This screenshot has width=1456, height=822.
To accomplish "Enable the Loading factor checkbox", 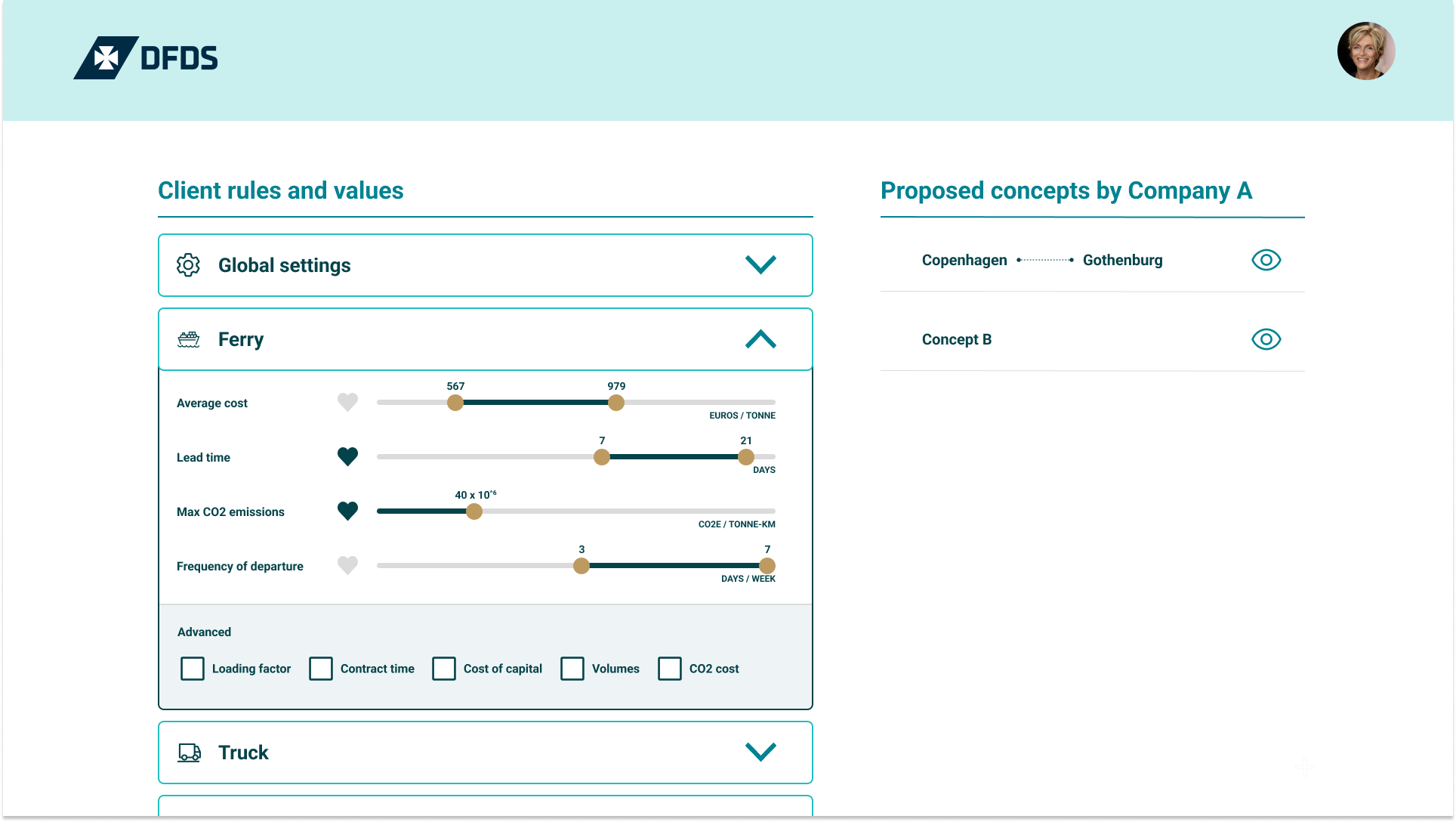I will pyautogui.click(x=193, y=669).
